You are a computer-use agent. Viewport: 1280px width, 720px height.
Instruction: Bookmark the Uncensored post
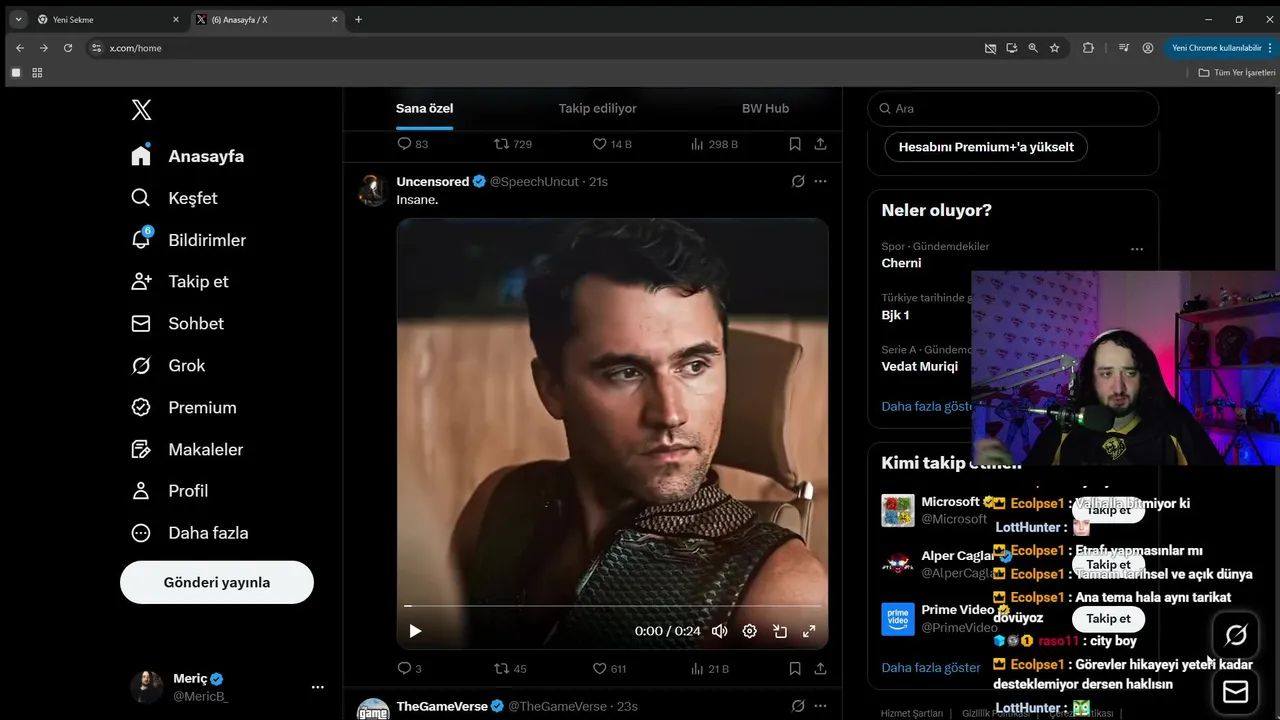[795, 668]
